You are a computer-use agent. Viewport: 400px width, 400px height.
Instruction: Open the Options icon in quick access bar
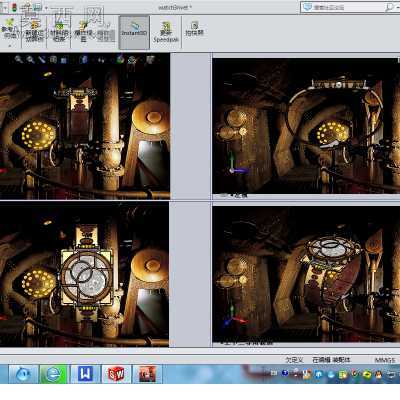(x=37, y=7)
